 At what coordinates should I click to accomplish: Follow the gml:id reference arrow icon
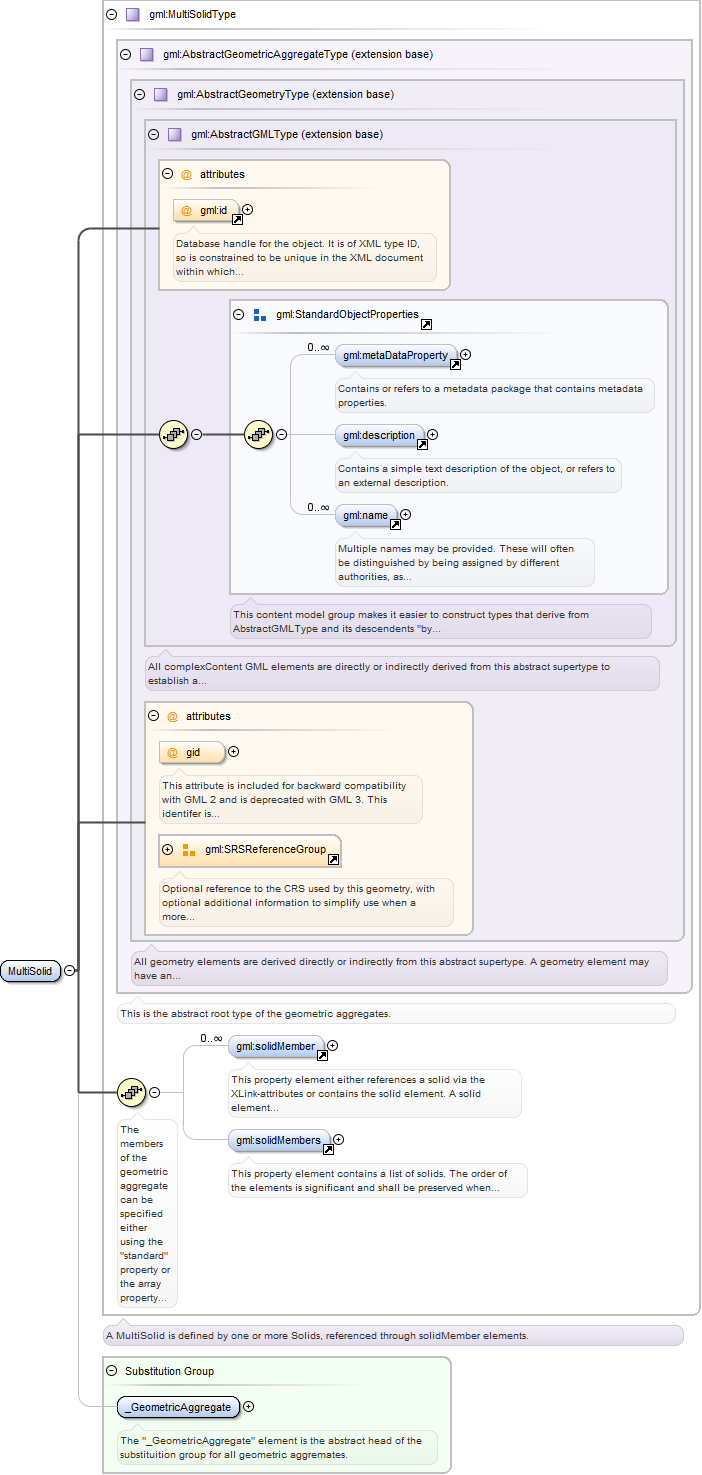click(x=237, y=218)
